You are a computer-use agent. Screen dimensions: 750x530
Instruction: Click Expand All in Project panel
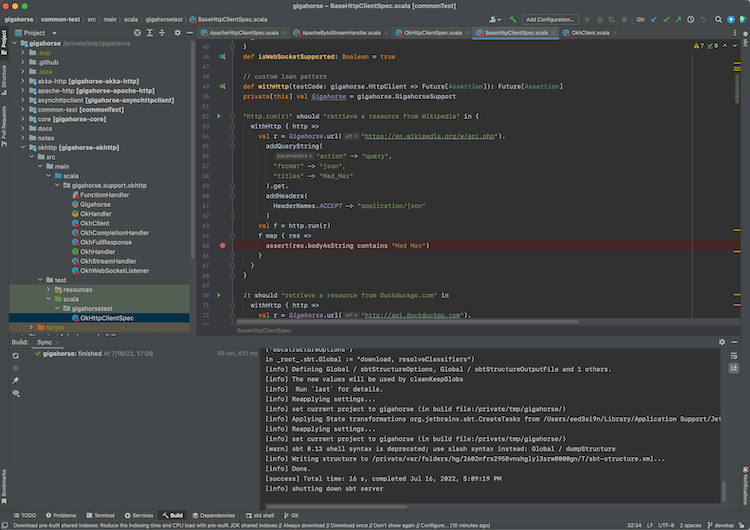coord(150,33)
